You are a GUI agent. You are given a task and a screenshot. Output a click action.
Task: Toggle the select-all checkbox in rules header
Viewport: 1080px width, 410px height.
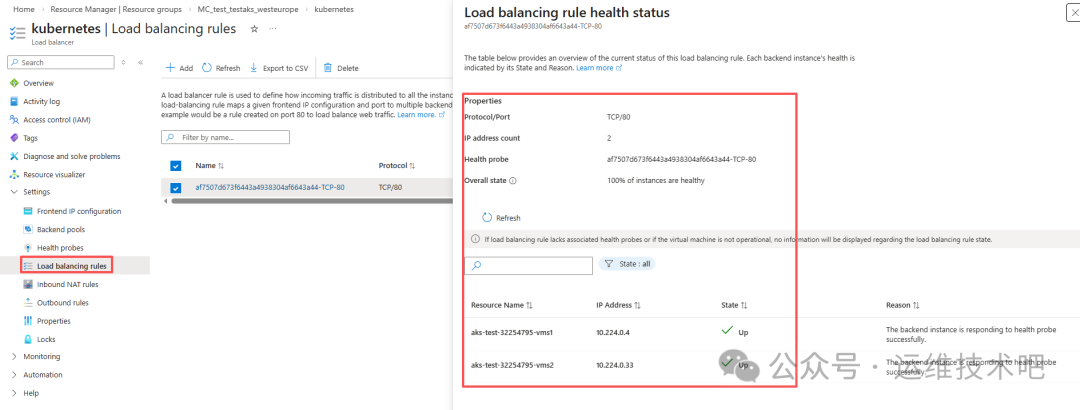tap(176, 166)
